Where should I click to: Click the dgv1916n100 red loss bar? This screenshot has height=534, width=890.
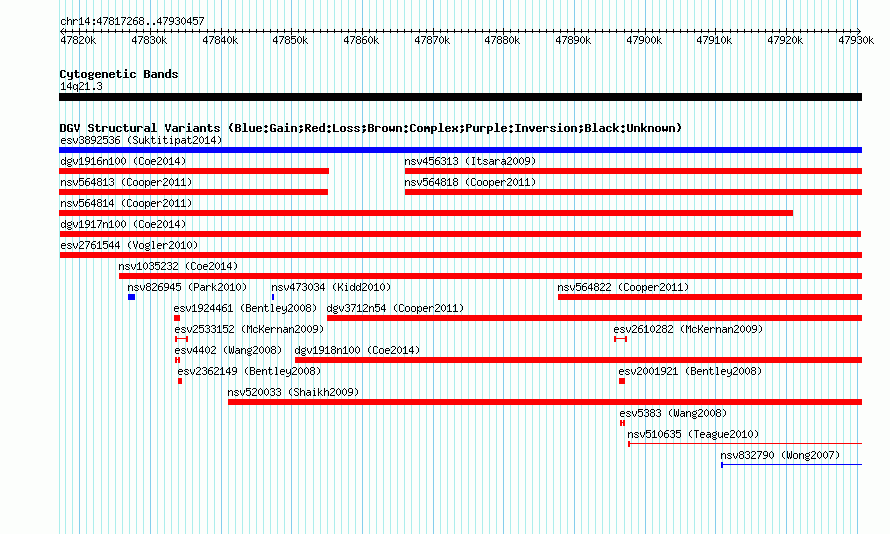[x=194, y=171]
